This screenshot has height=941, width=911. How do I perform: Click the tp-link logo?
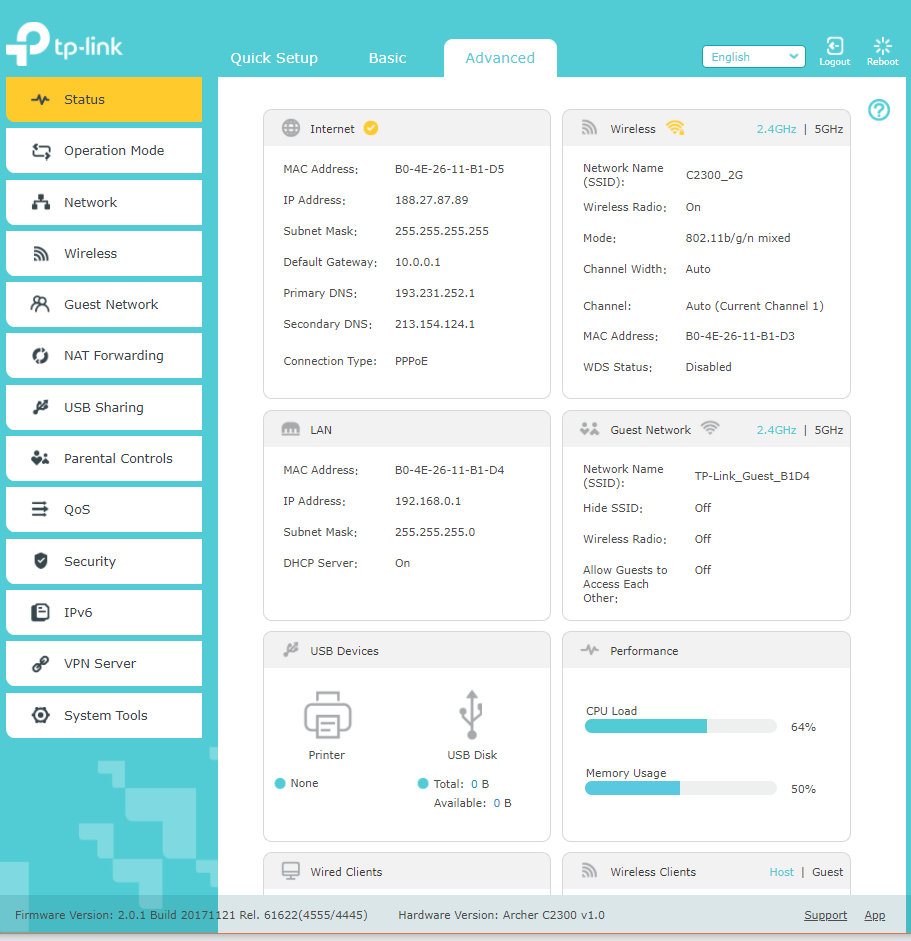64,46
